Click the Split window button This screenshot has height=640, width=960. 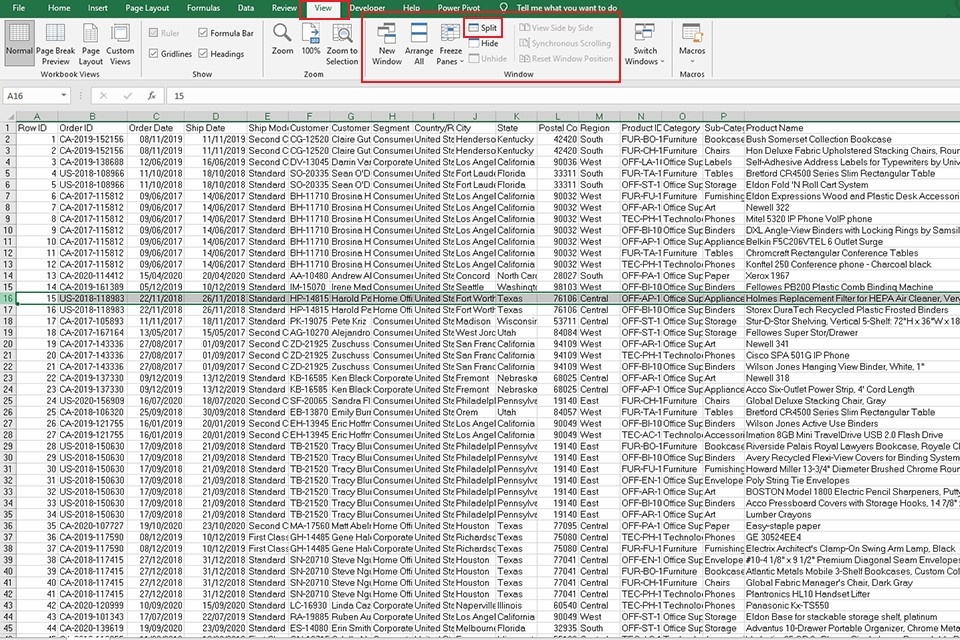click(x=482, y=28)
